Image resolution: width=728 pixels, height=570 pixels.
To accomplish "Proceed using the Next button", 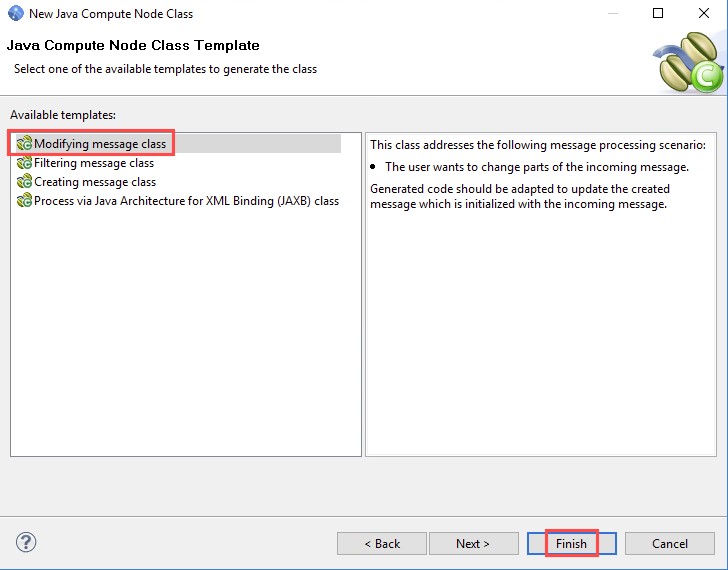I will click(x=474, y=544).
